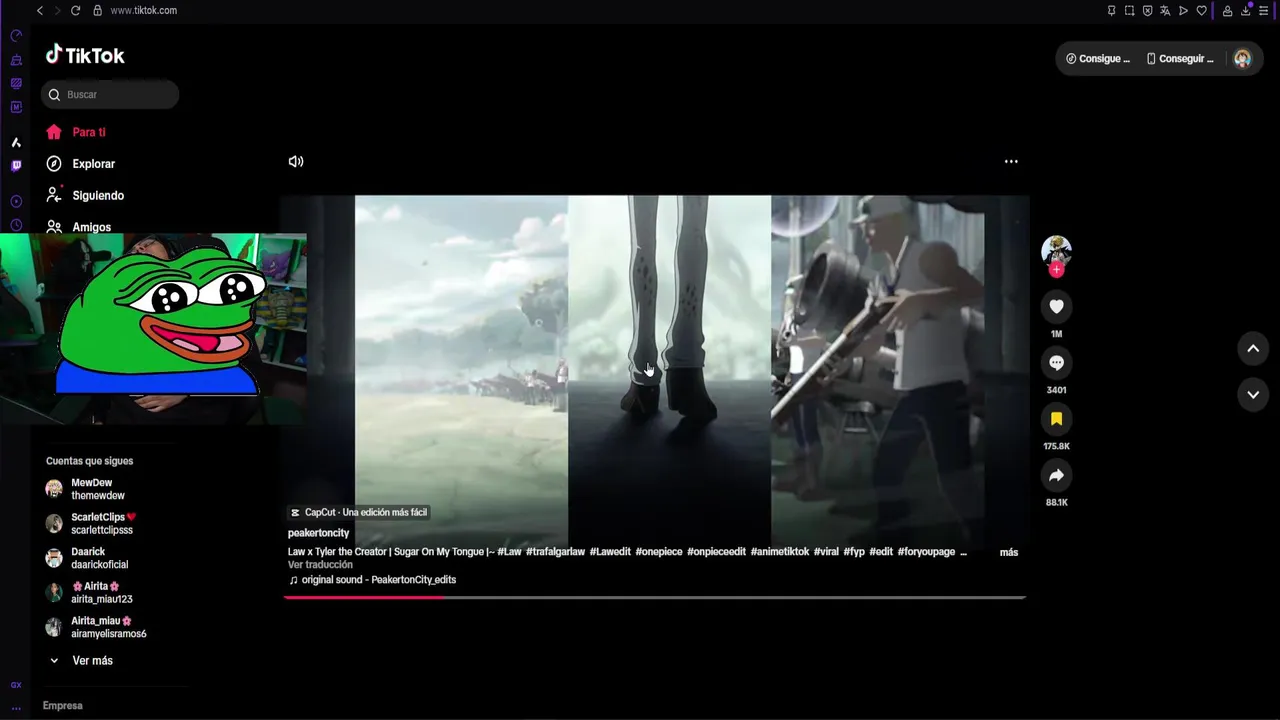The height and width of the screenshot is (720, 1280).
Task: Click the #onepiece hashtag
Action: coord(659,552)
